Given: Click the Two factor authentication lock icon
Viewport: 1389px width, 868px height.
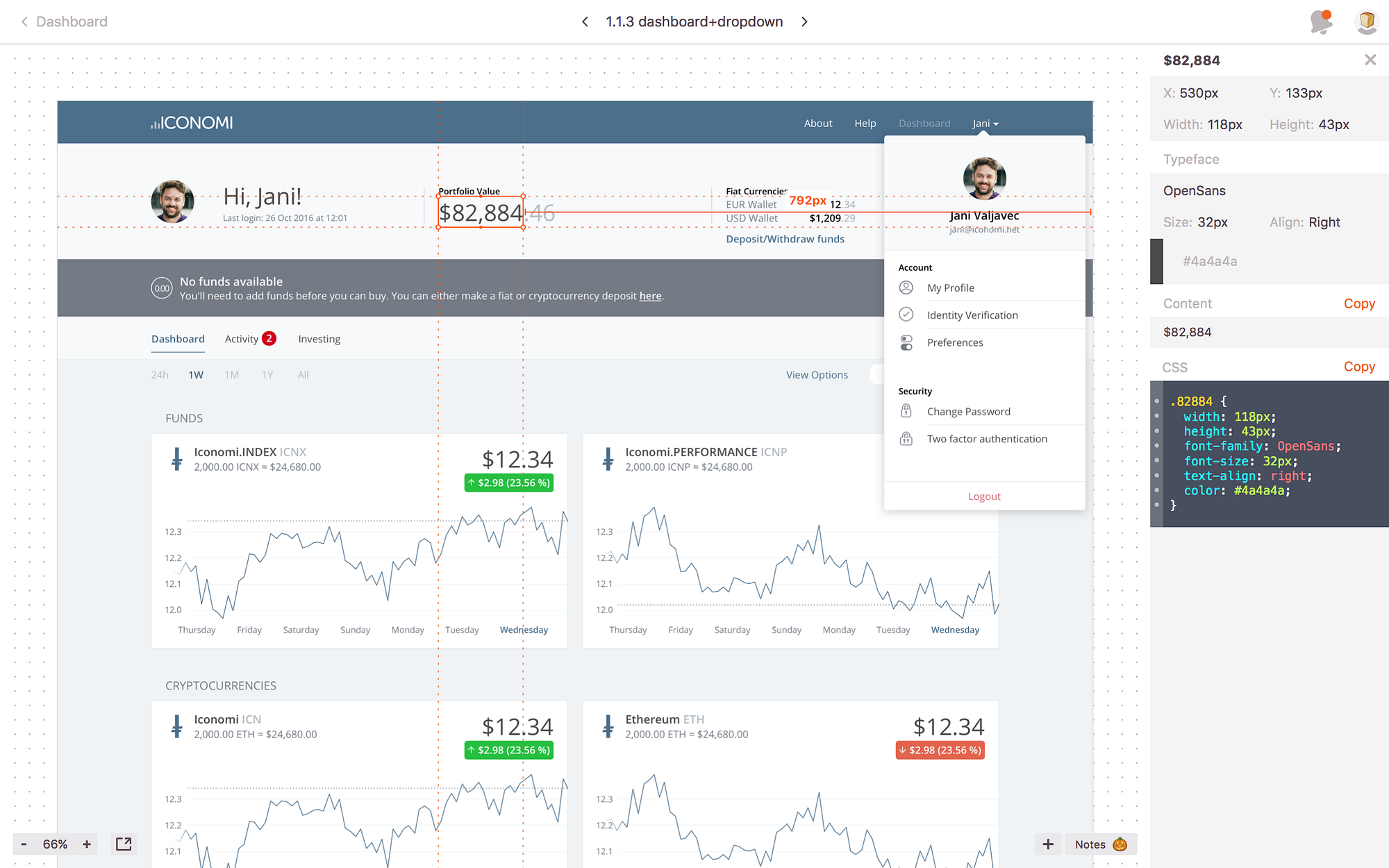Looking at the screenshot, I should 906,438.
